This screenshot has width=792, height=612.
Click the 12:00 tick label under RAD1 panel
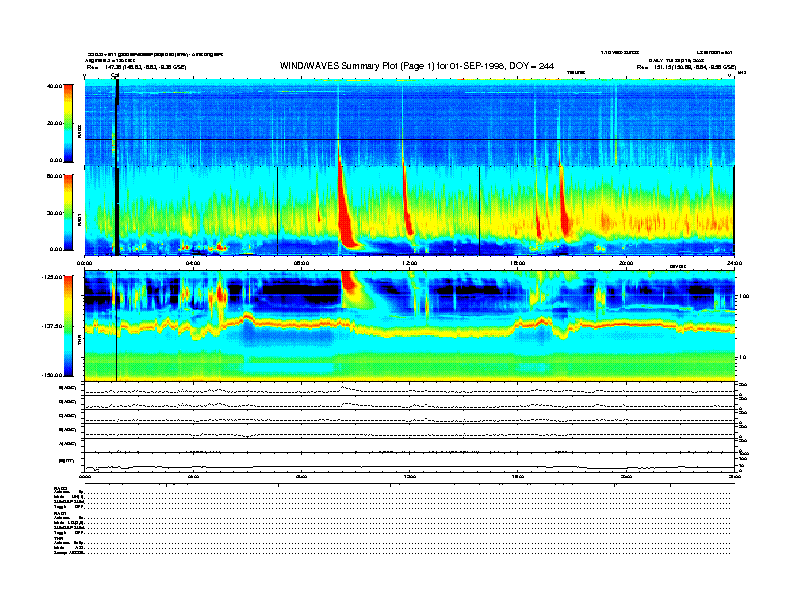tap(410, 263)
